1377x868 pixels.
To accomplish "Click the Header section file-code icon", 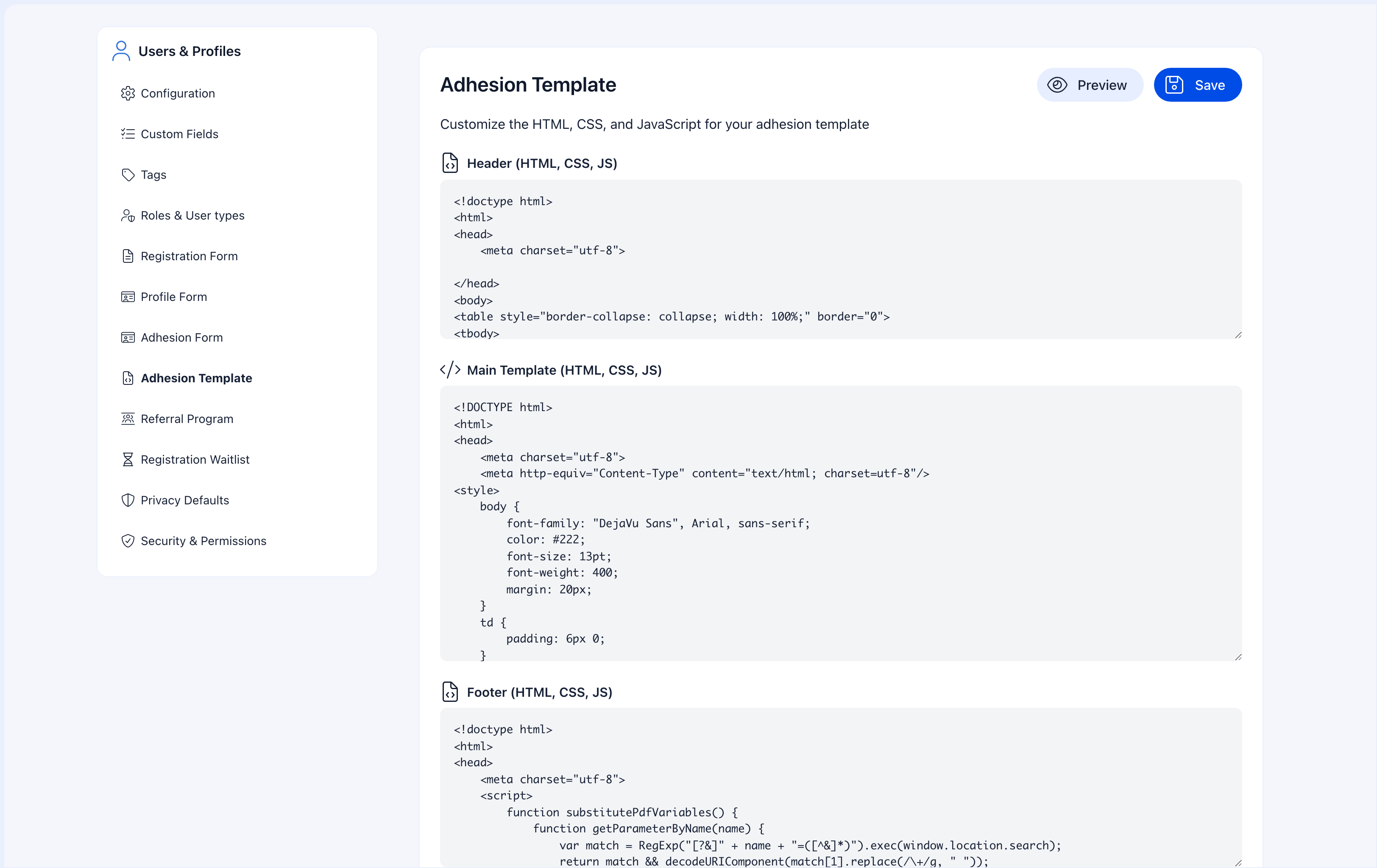I will coord(450,163).
